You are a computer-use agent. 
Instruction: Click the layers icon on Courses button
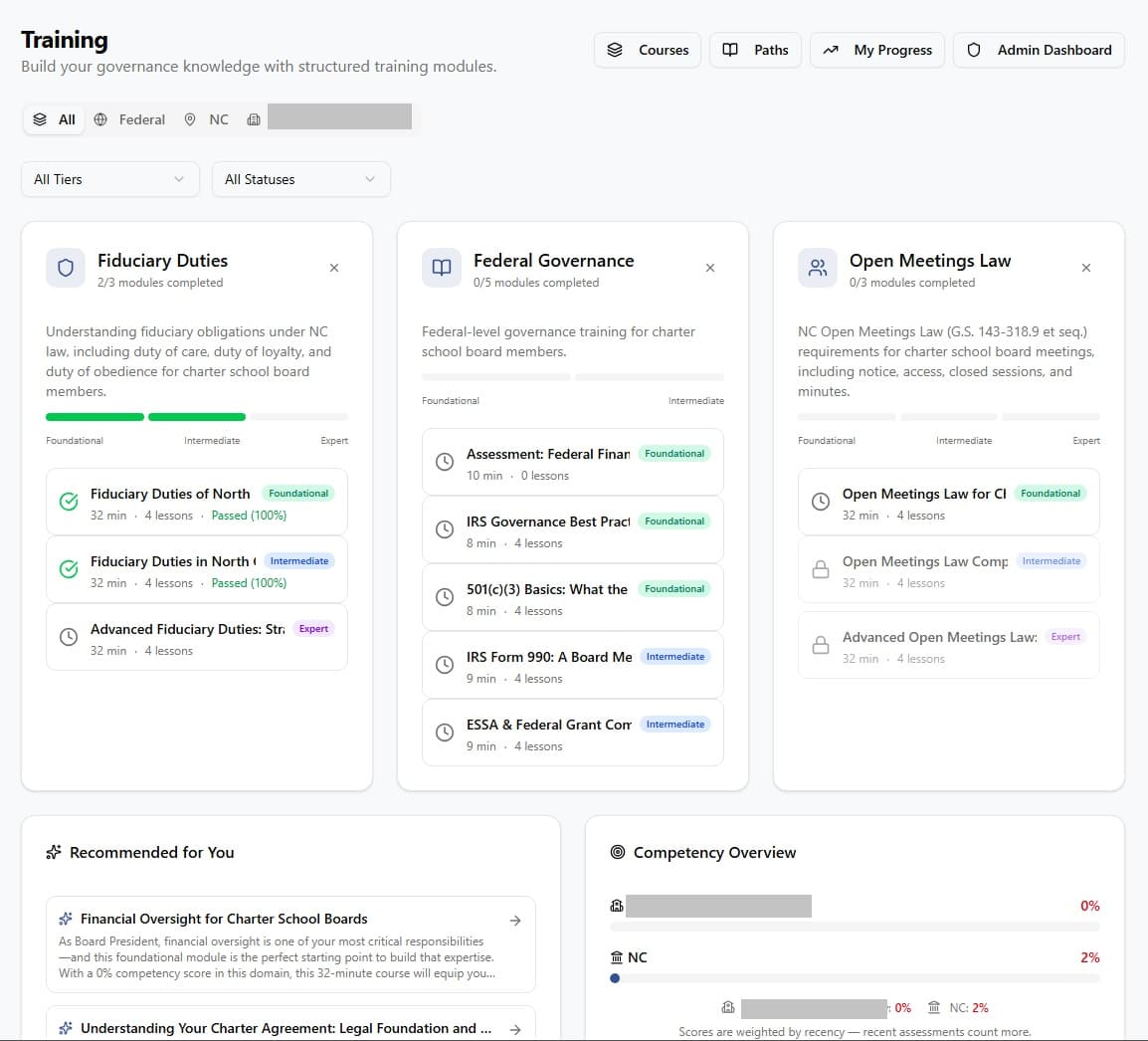click(615, 50)
